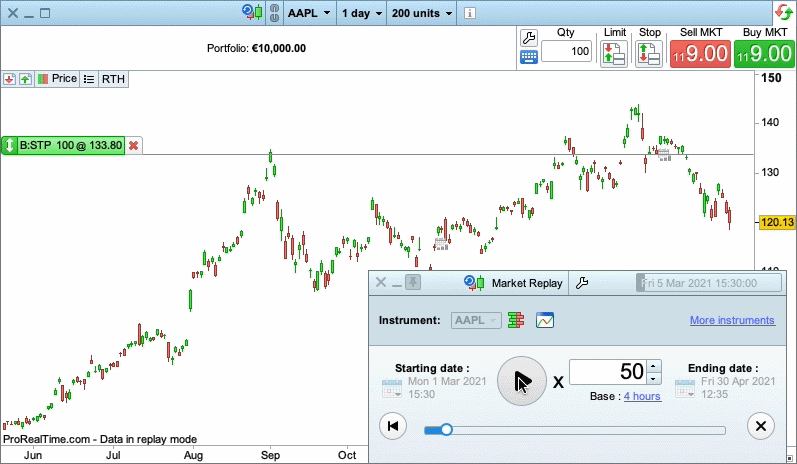This screenshot has width=797, height=464.
Task: Click the Stop order button
Action: point(649,53)
